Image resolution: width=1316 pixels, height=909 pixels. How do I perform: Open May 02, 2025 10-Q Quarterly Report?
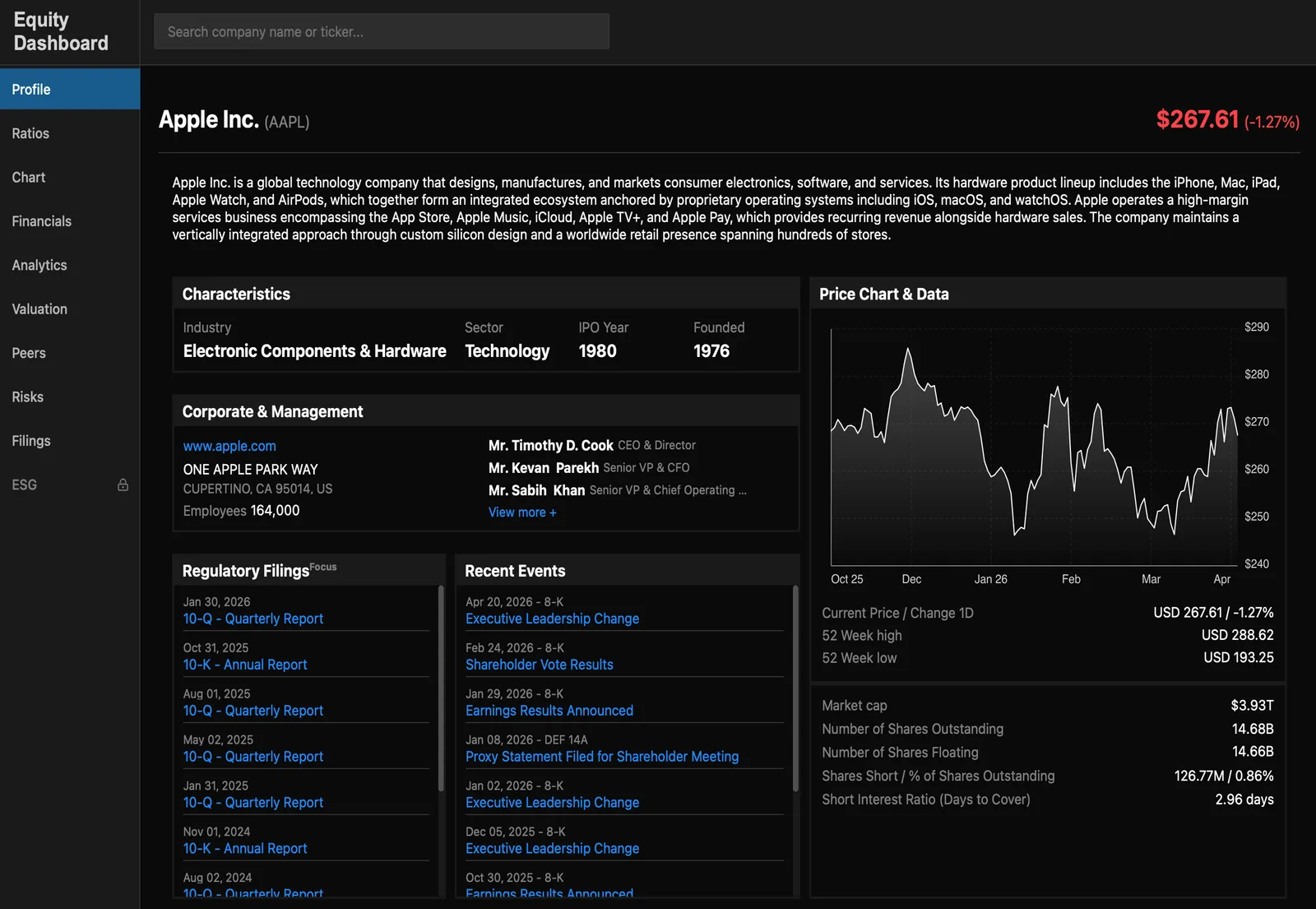tap(253, 757)
